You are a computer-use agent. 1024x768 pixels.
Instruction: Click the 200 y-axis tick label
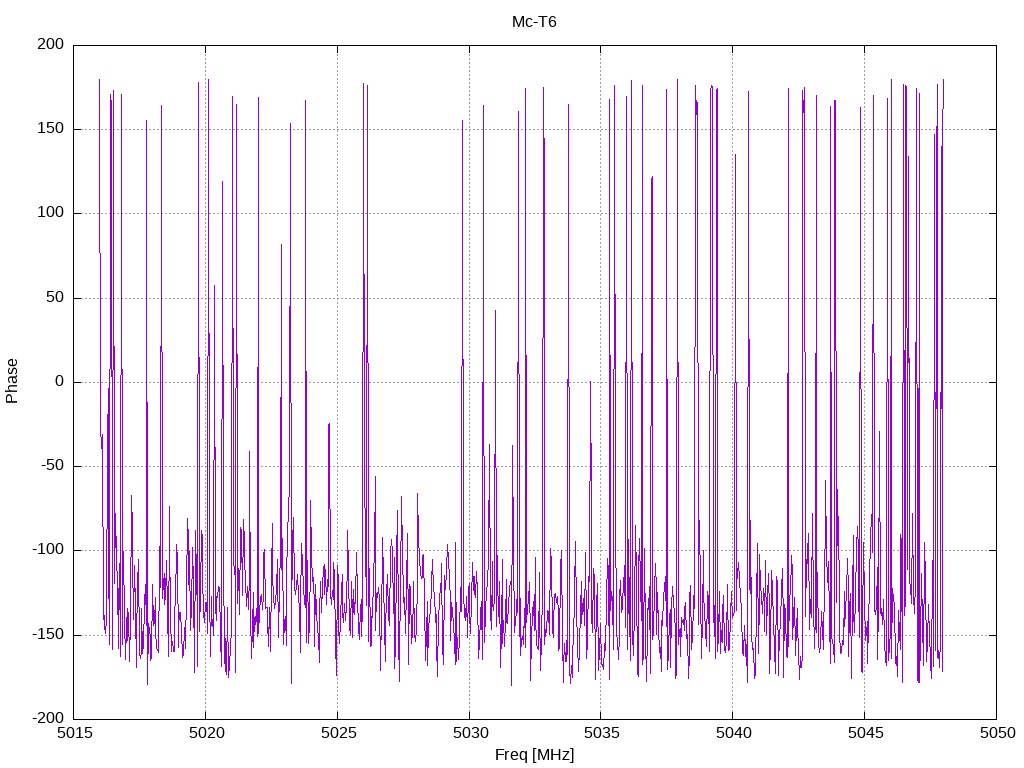point(51,44)
